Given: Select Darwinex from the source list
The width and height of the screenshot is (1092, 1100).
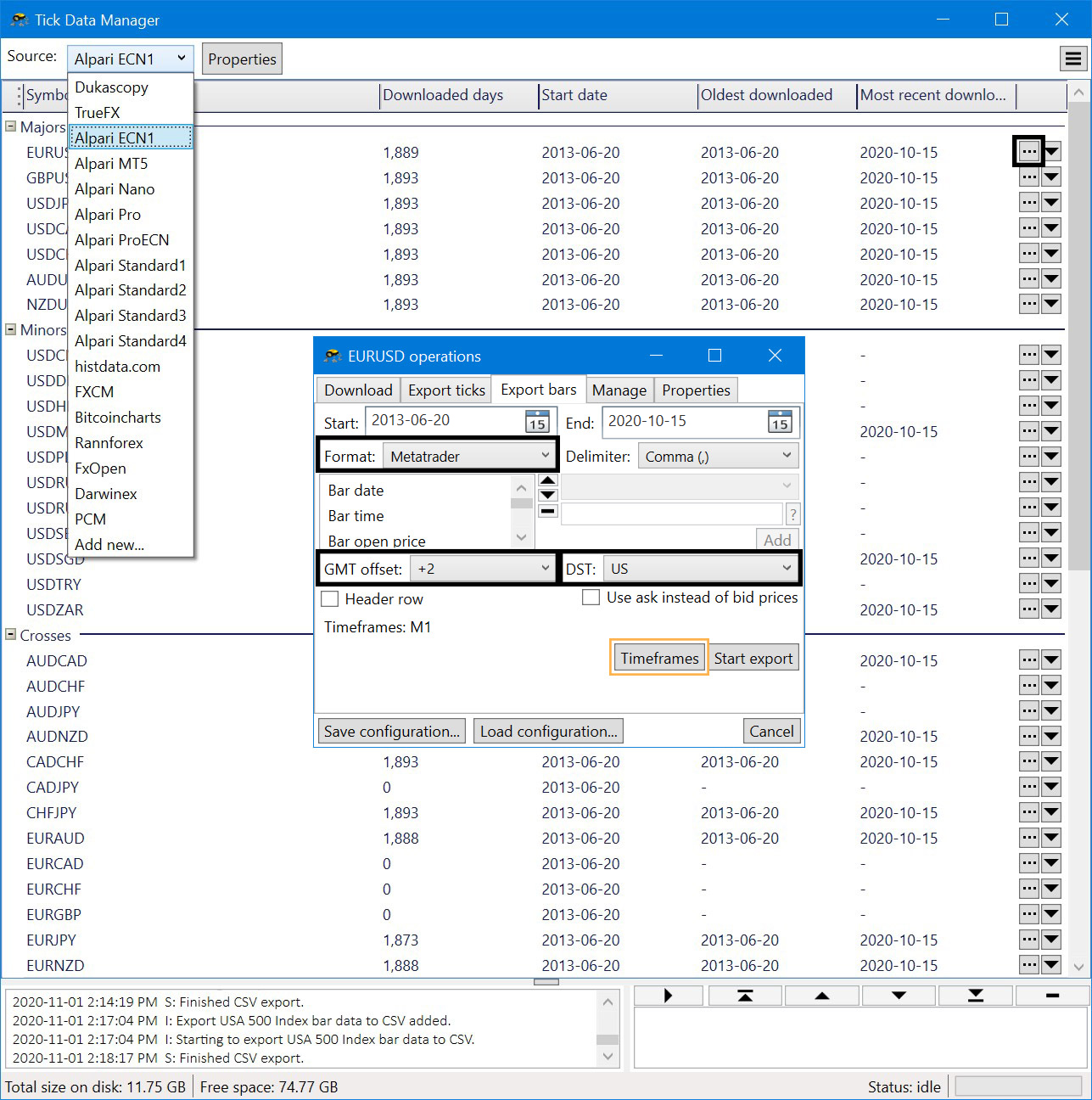Looking at the screenshot, I should (x=132, y=494).
